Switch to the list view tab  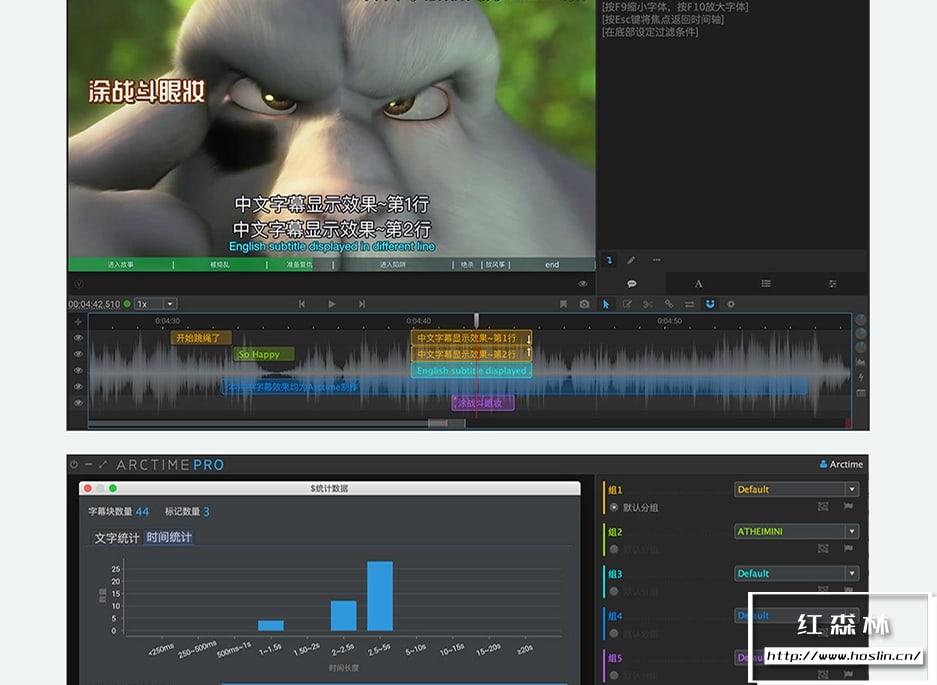[765, 283]
